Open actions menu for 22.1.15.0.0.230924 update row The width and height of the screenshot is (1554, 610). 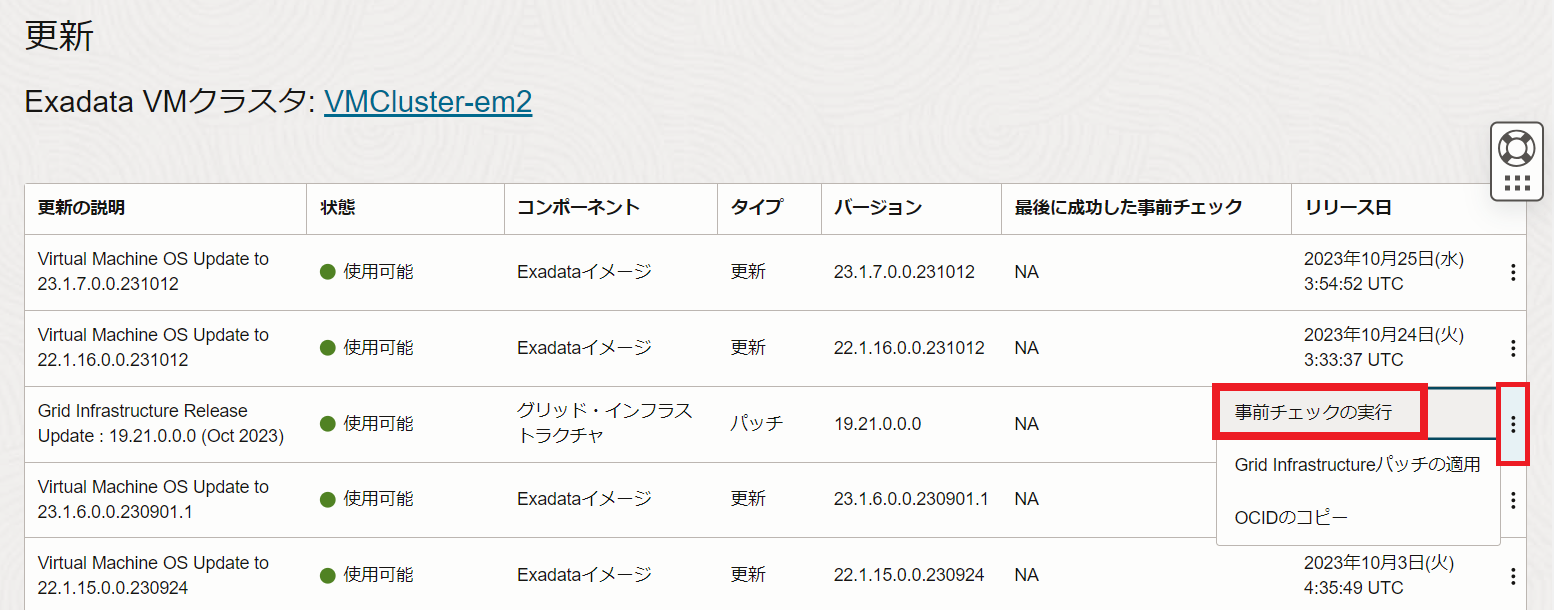(x=1513, y=576)
